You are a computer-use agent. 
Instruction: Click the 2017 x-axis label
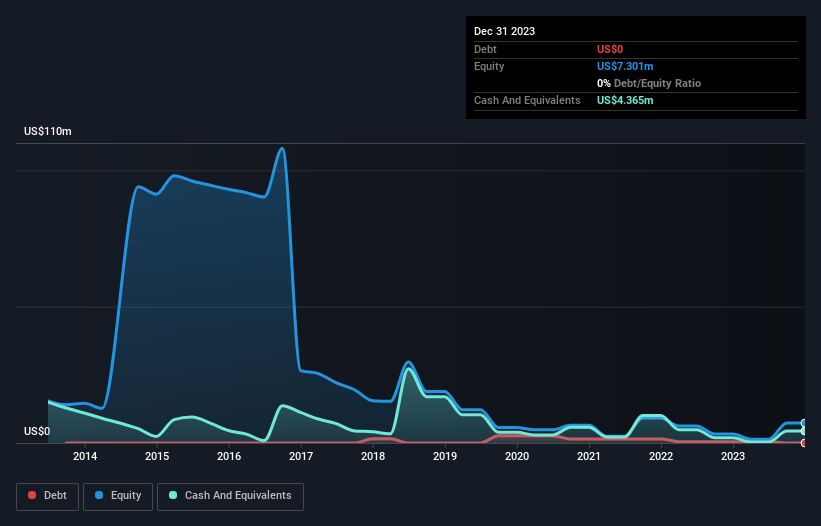click(301, 456)
